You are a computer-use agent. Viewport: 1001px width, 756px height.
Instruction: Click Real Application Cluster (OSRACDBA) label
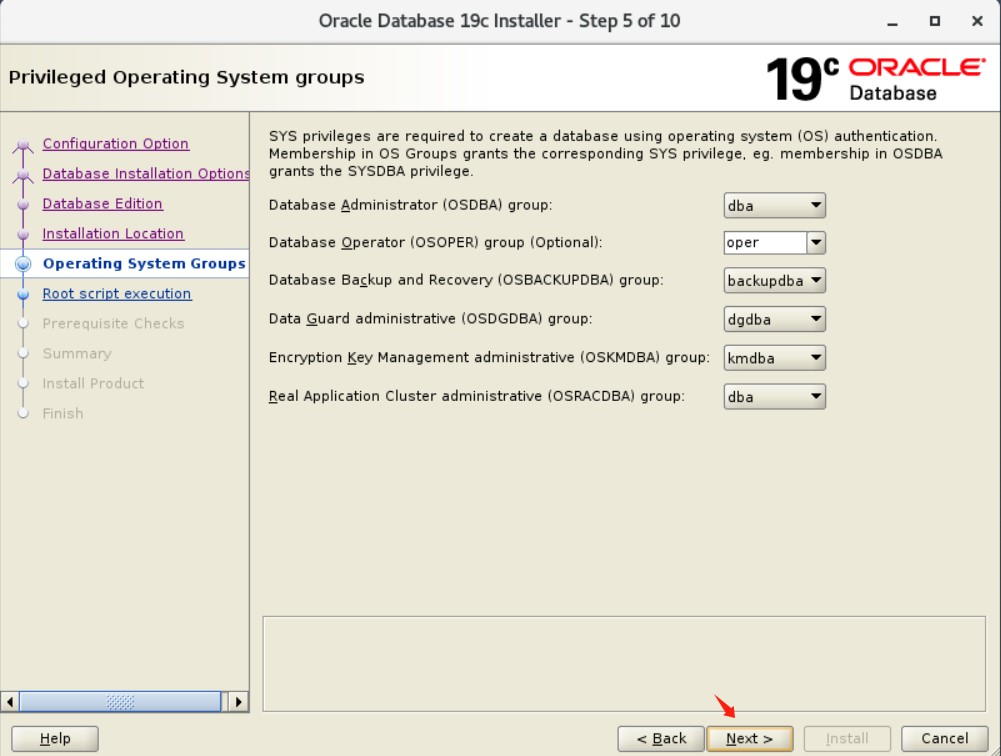[476, 396]
